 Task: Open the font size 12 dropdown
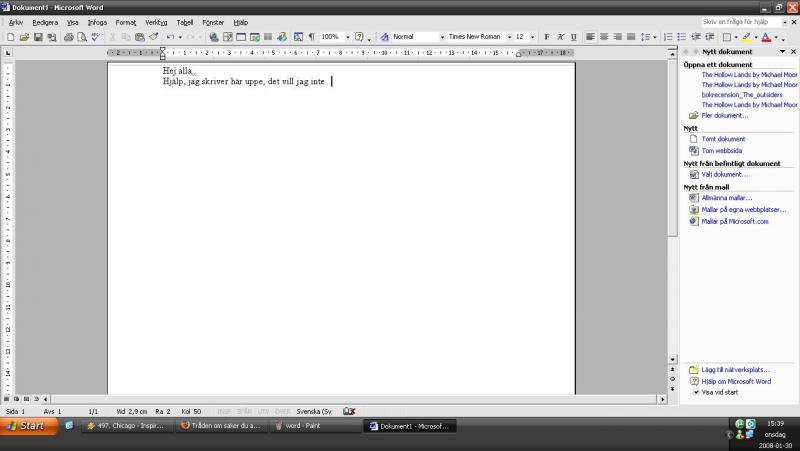533,37
